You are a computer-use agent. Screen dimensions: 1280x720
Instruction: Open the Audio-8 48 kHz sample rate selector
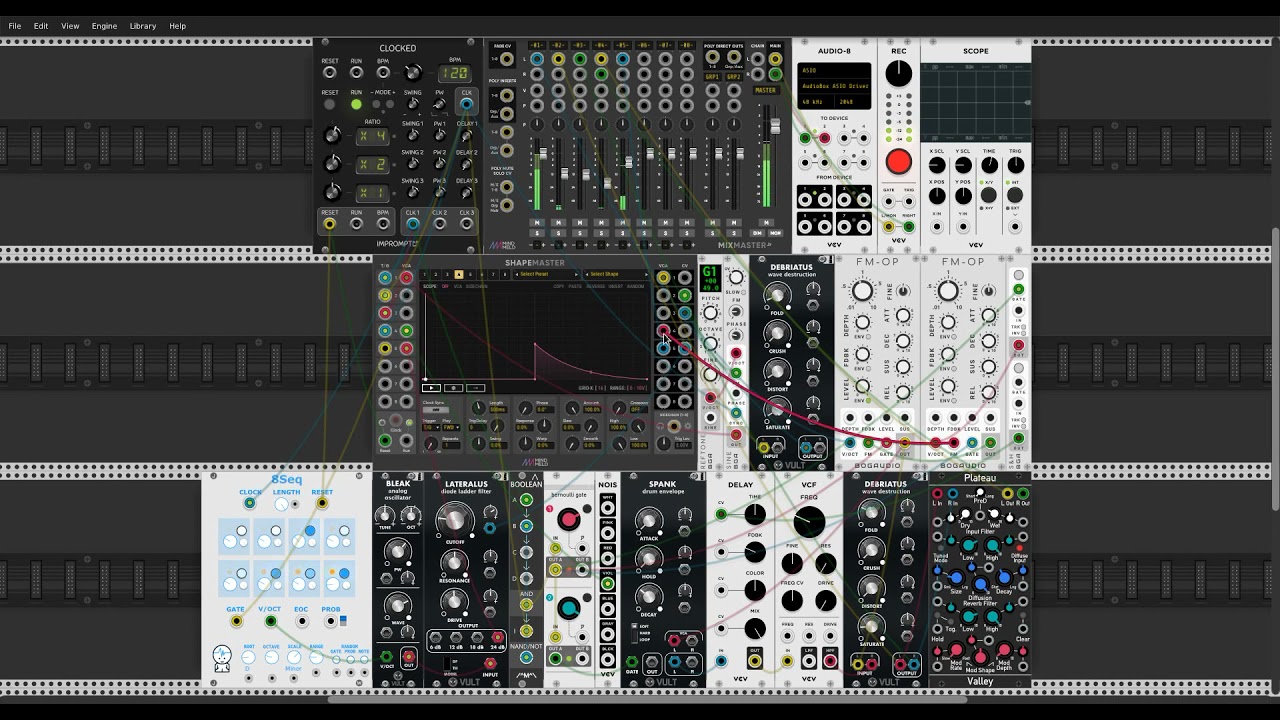tap(816, 102)
